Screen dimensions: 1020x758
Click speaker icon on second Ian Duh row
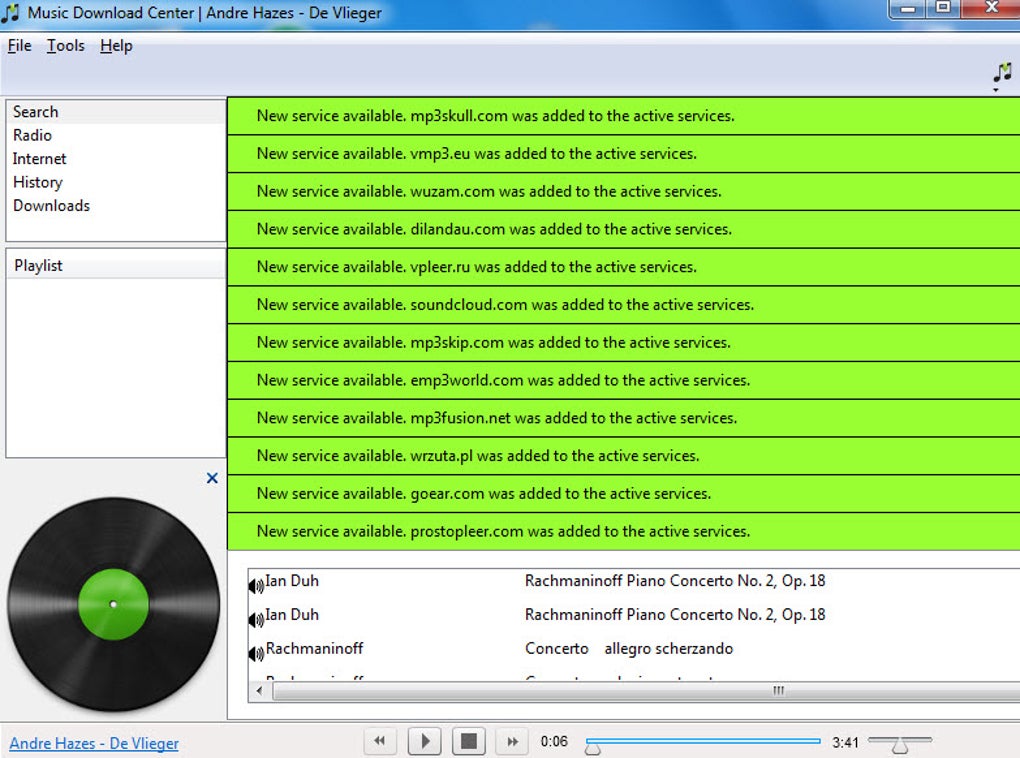[x=256, y=619]
